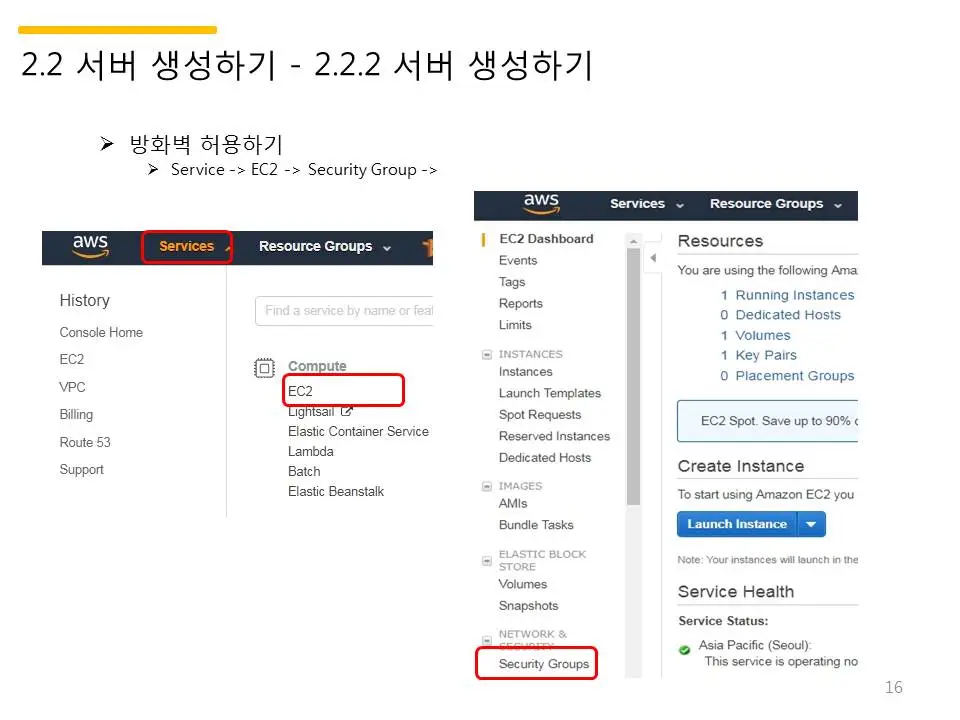Screen dimensions: 960x720
Task: Open Batch service
Action: pyautogui.click(x=304, y=471)
